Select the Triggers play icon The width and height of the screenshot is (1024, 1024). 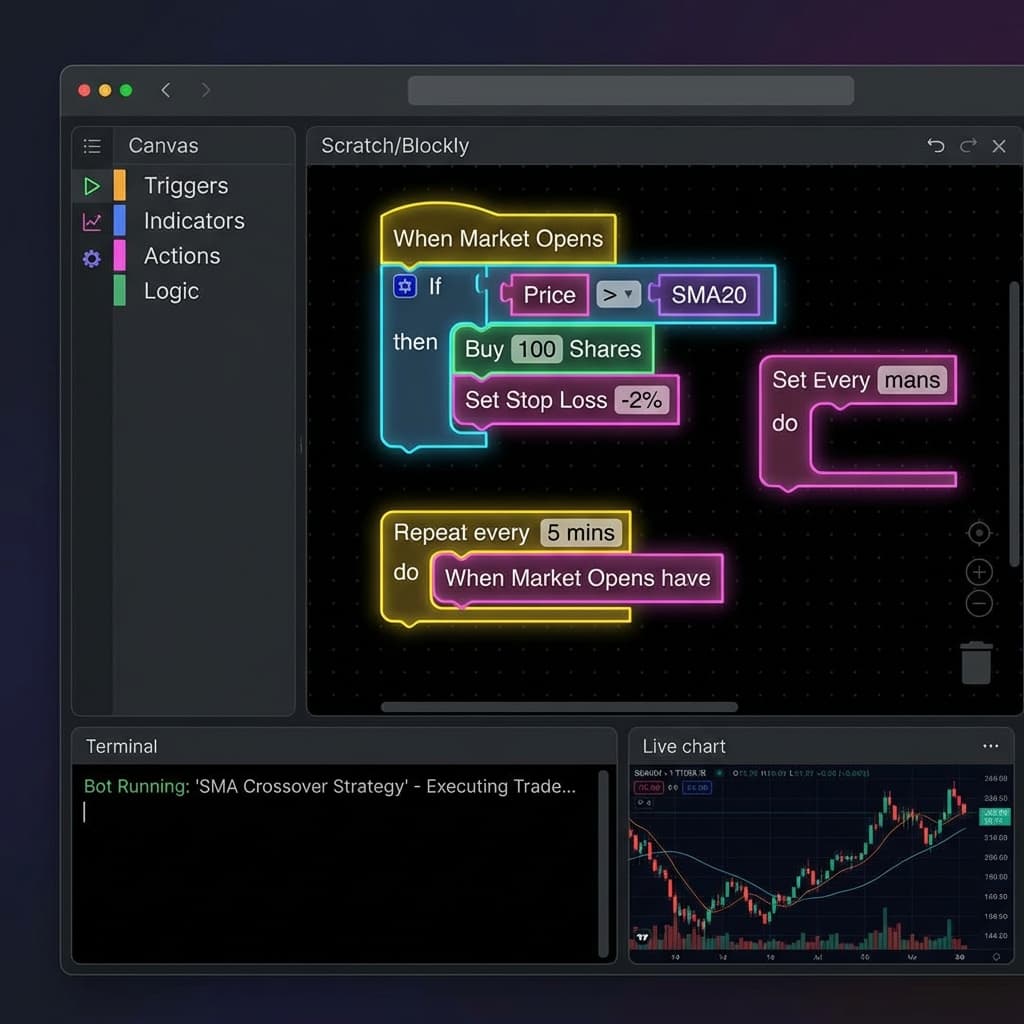(x=92, y=185)
